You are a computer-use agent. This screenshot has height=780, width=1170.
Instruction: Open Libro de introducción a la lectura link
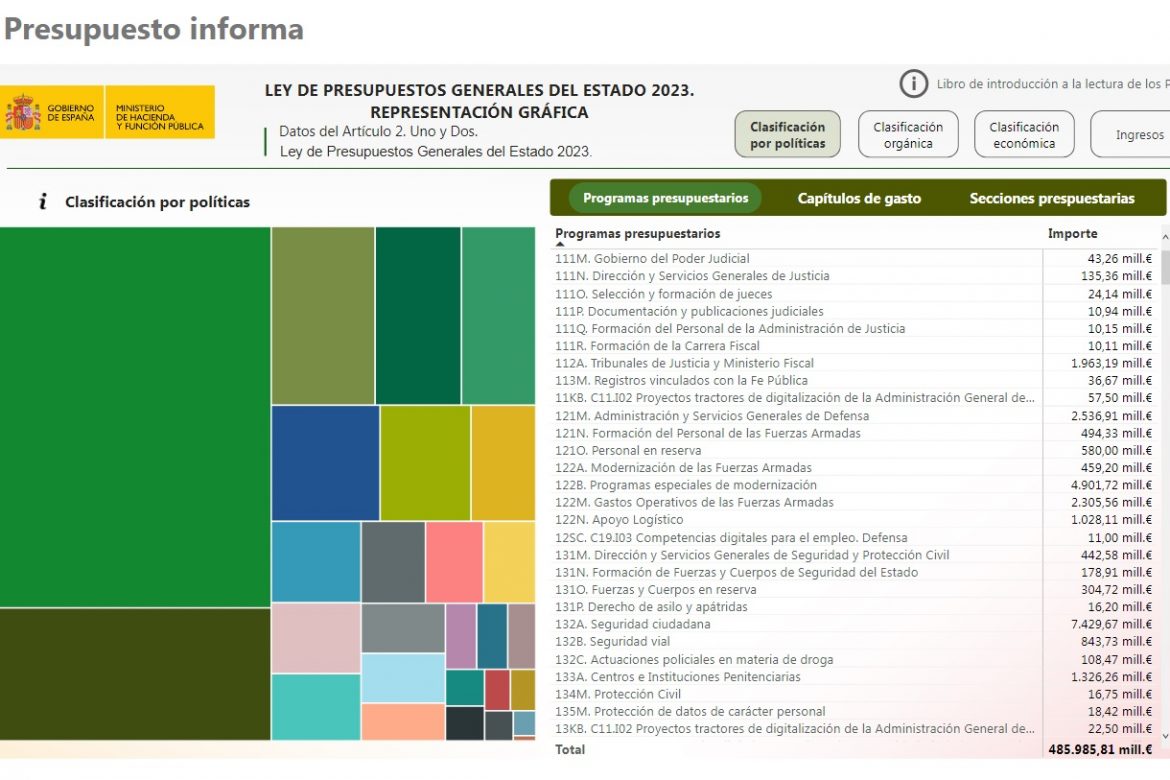click(x=1053, y=84)
